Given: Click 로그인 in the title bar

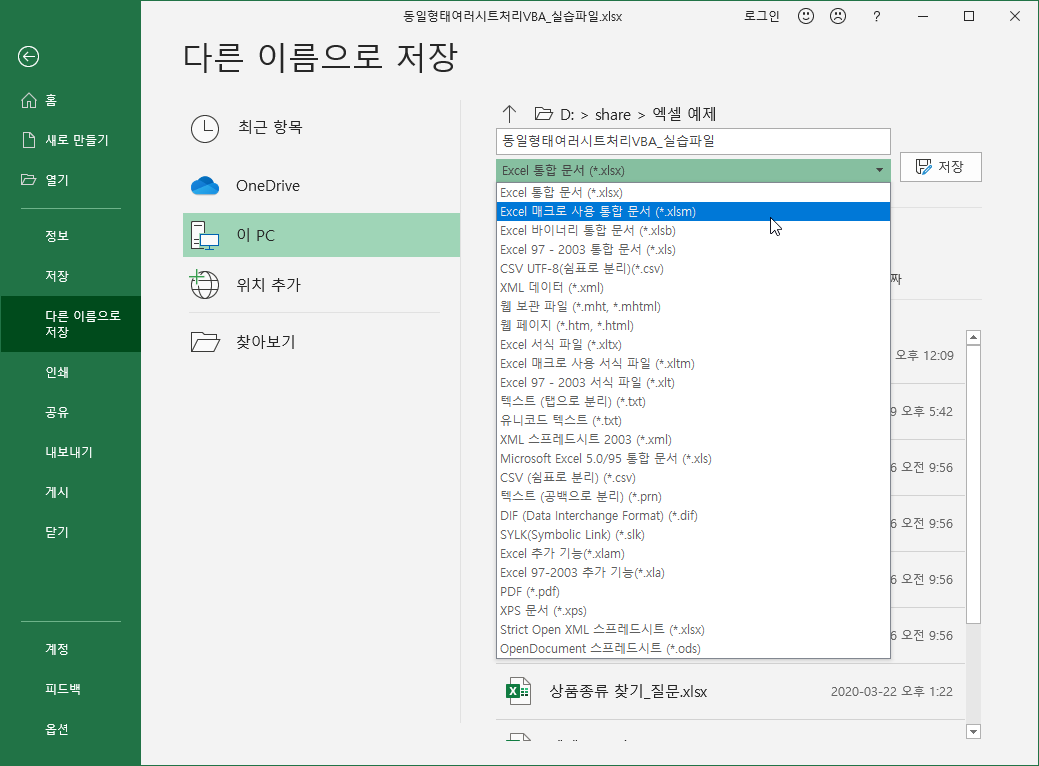Looking at the screenshot, I should pos(761,16).
